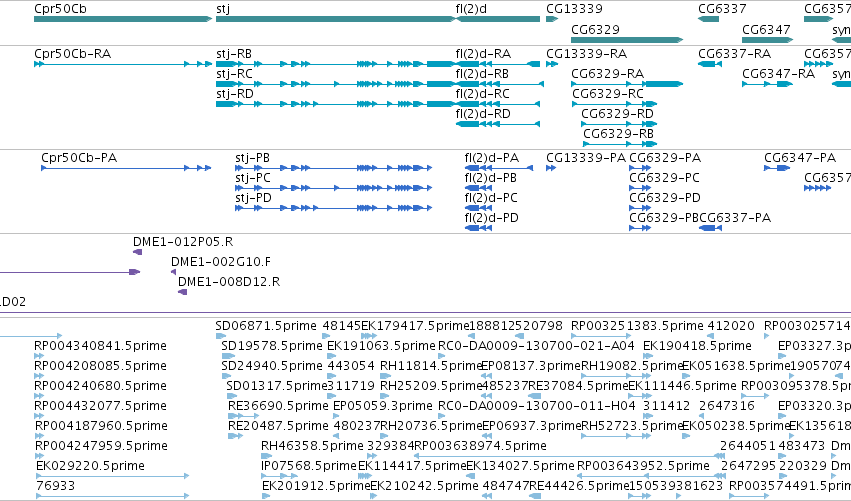Click the CG6329-RB transcript label

[618, 134]
